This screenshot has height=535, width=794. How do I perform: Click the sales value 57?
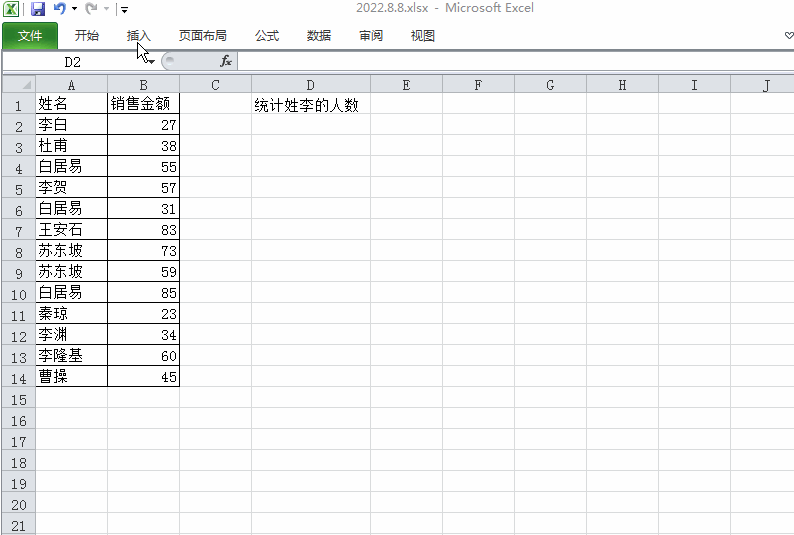point(143,187)
